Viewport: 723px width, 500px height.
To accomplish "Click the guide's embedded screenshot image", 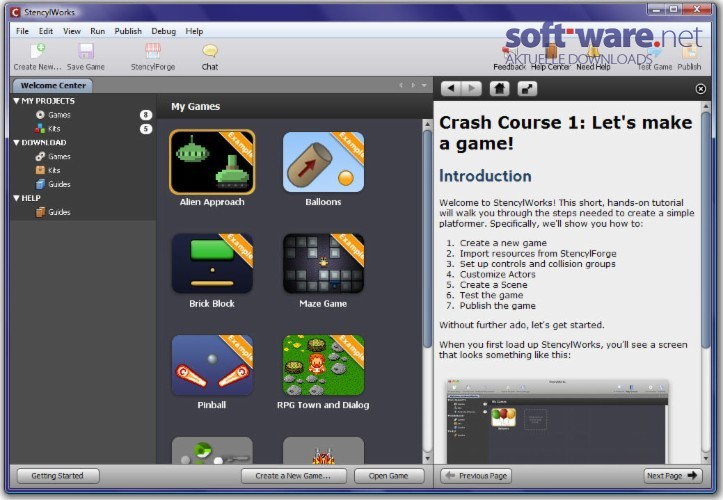I will coord(557,421).
